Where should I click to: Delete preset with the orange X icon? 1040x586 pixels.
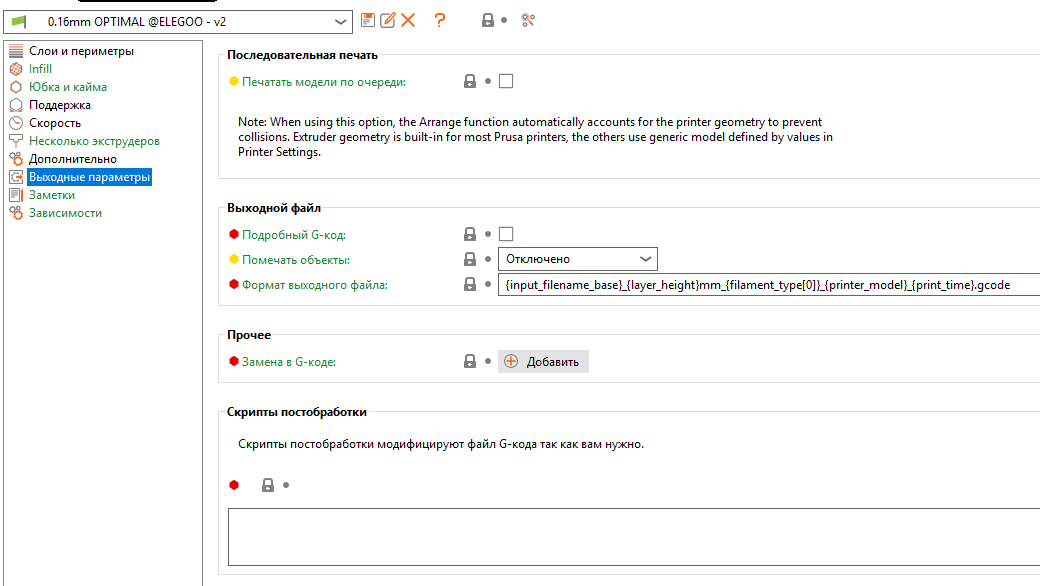point(408,20)
